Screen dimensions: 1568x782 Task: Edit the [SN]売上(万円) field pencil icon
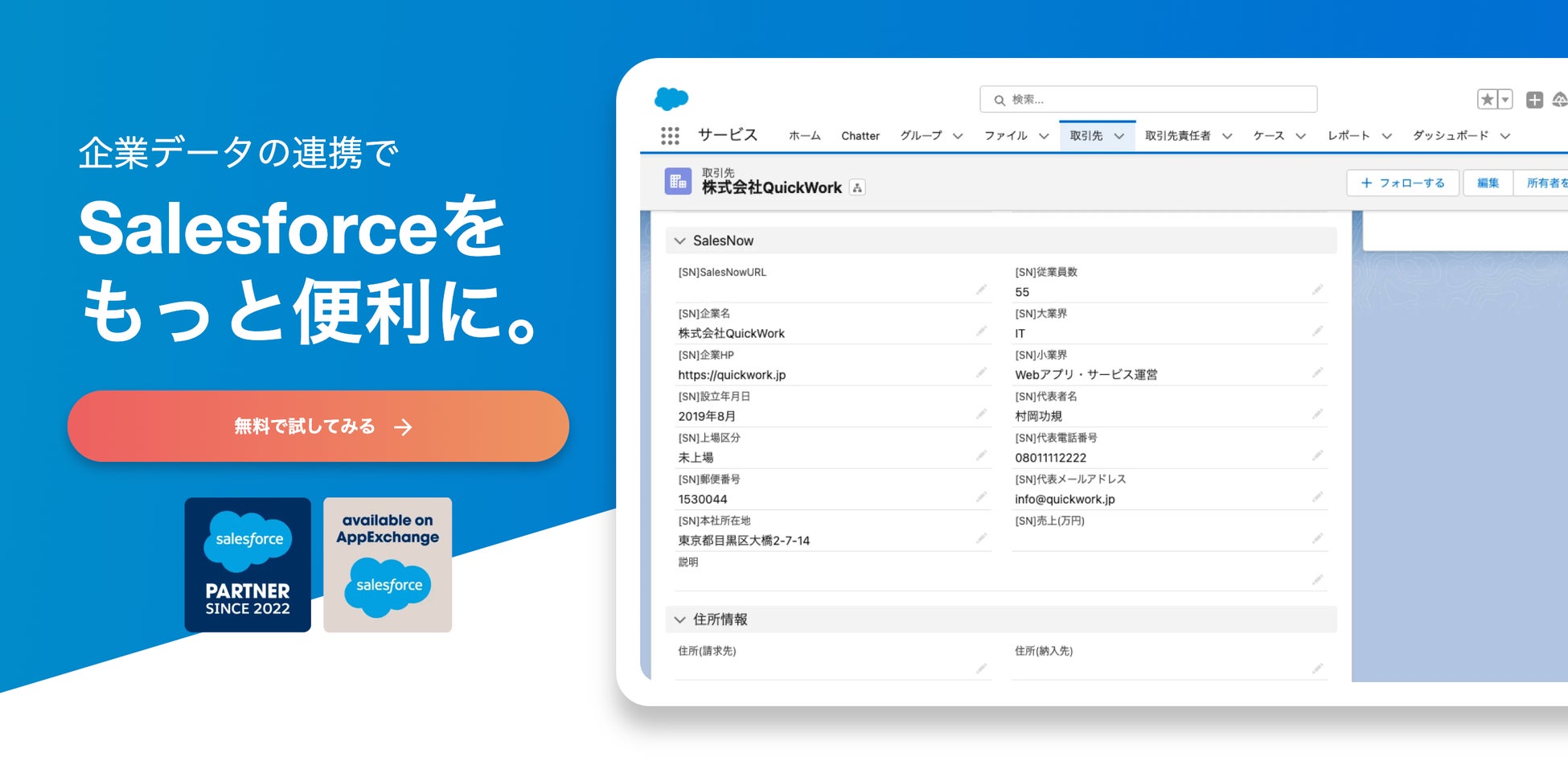point(1317,538)
